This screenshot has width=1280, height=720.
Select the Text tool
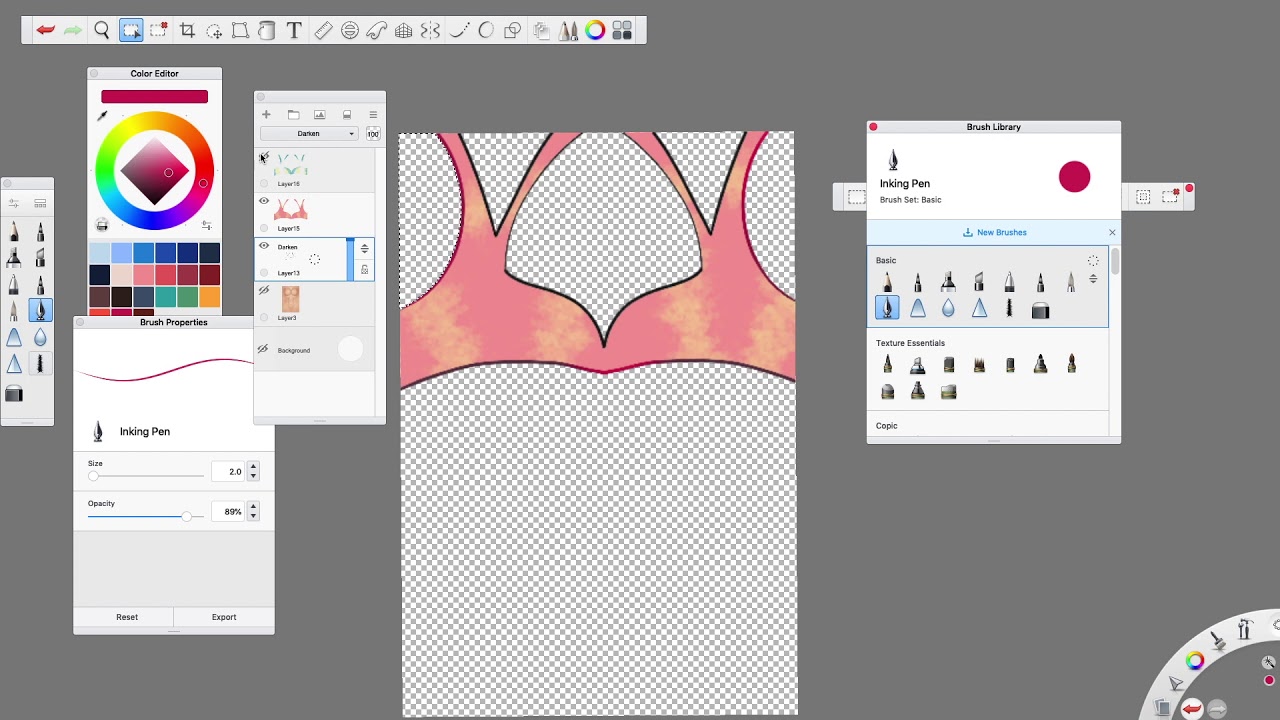(x=294, y=31)
